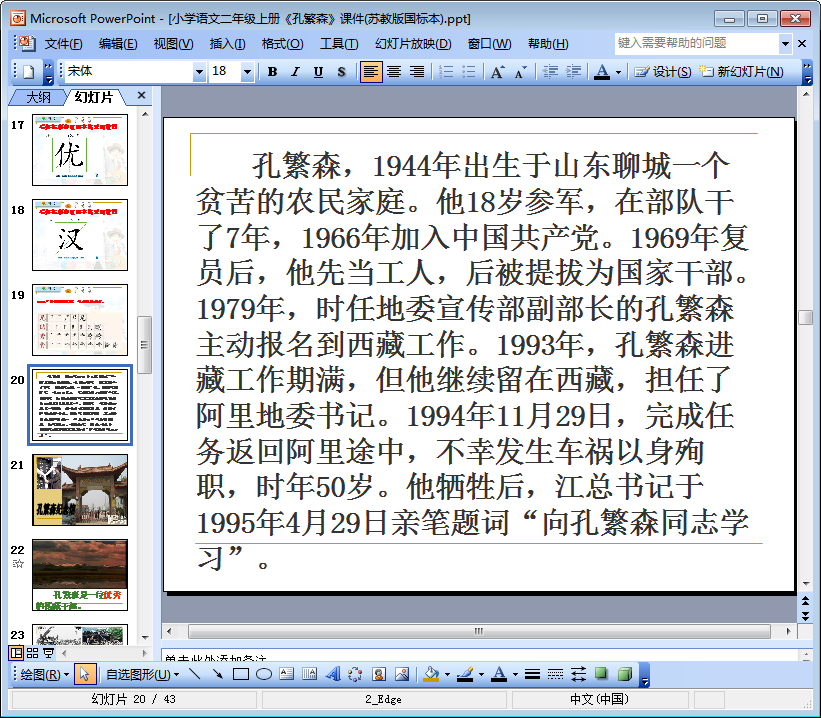Viewport: 821px width, 718px height.
Task: Insert a vertical text box
Action: (x=309, y=674)
